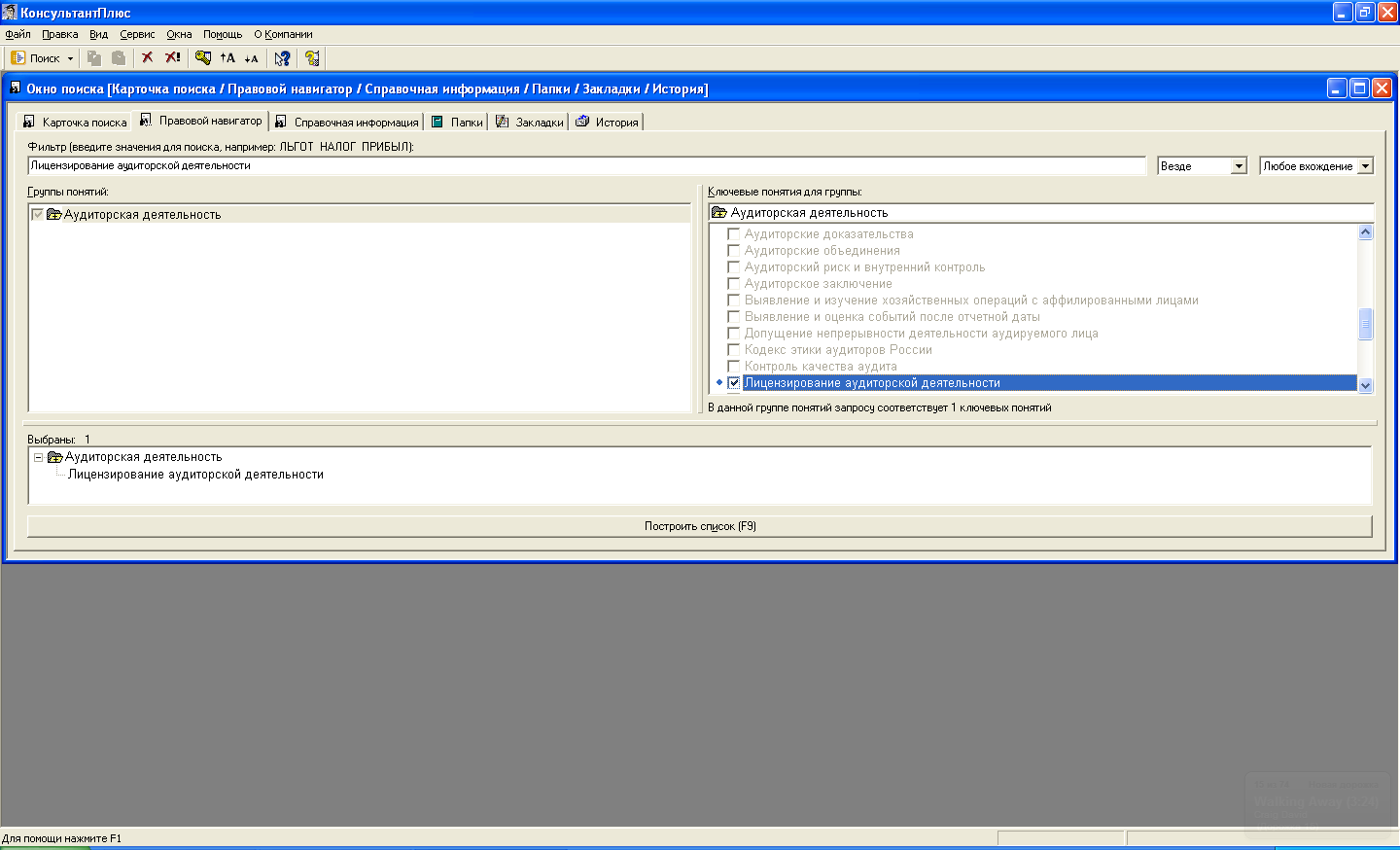The width and height of the screenshot is (1400, 850).
Task: Open the Сервис menu
Action: coord(137,34)
